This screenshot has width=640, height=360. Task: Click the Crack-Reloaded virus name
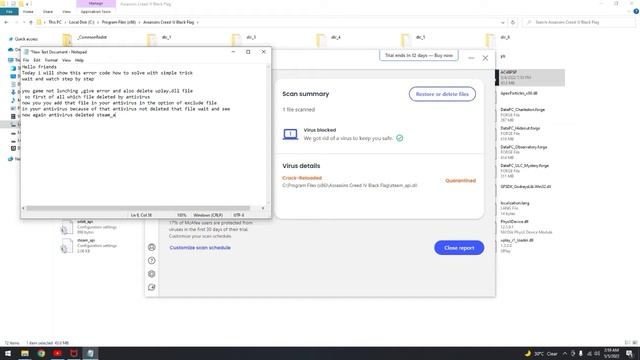click(302, 178)
